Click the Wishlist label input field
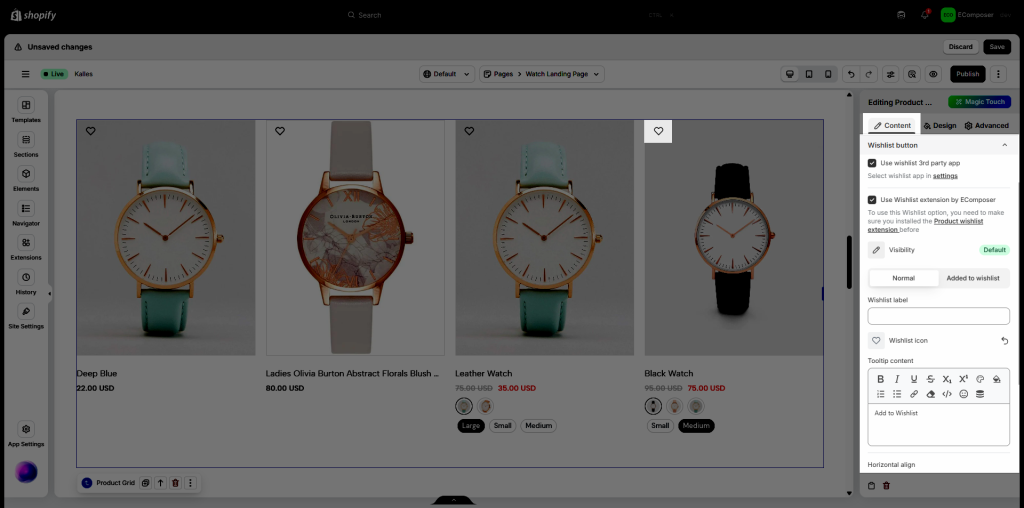 (x=938, y=316)
